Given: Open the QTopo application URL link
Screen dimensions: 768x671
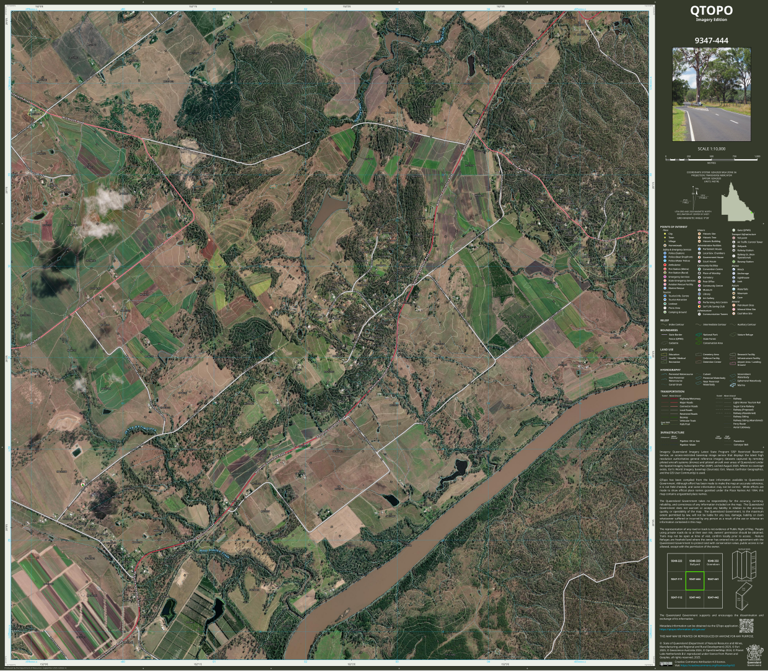Looking at the screenshot, I should pyautogui.click(x=682, y=629).
